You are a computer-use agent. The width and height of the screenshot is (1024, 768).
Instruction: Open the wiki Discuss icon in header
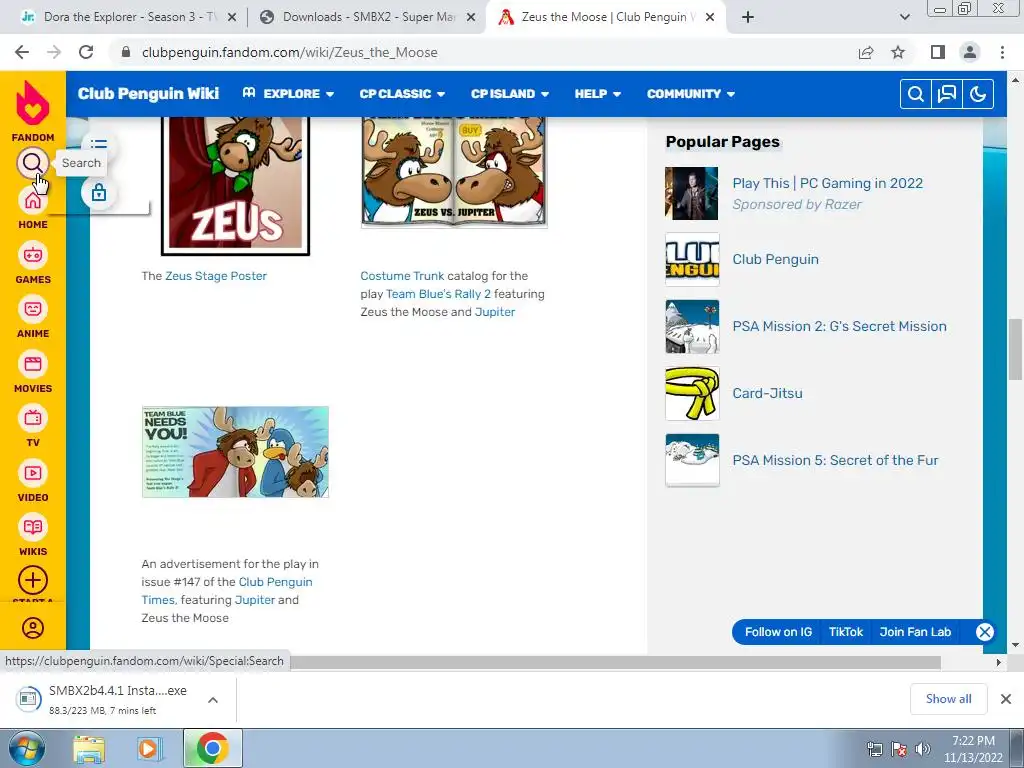(x=947, y=94)
